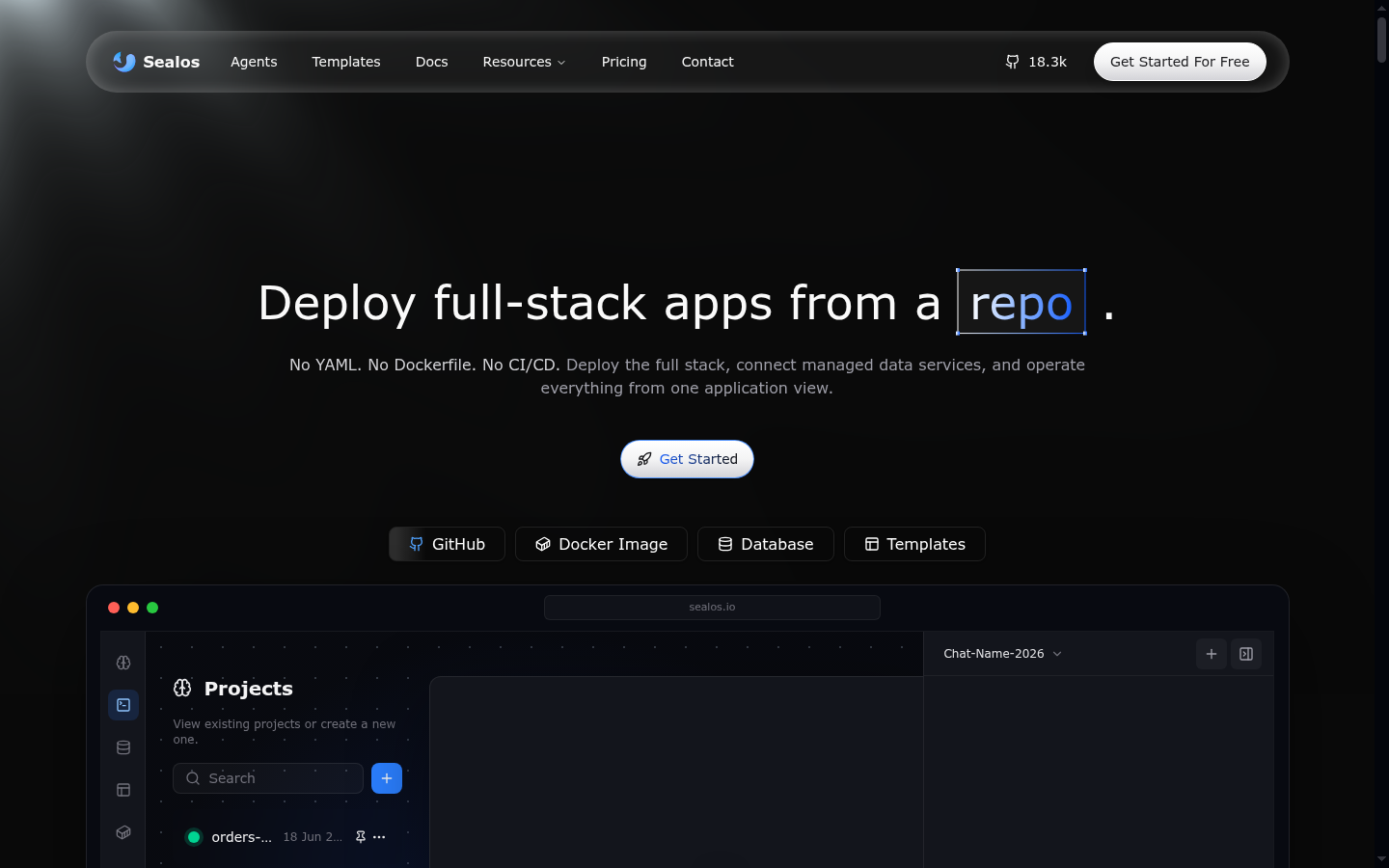
Task: Click the page vertical scrollbar thumb
Action: point(1381,39)
